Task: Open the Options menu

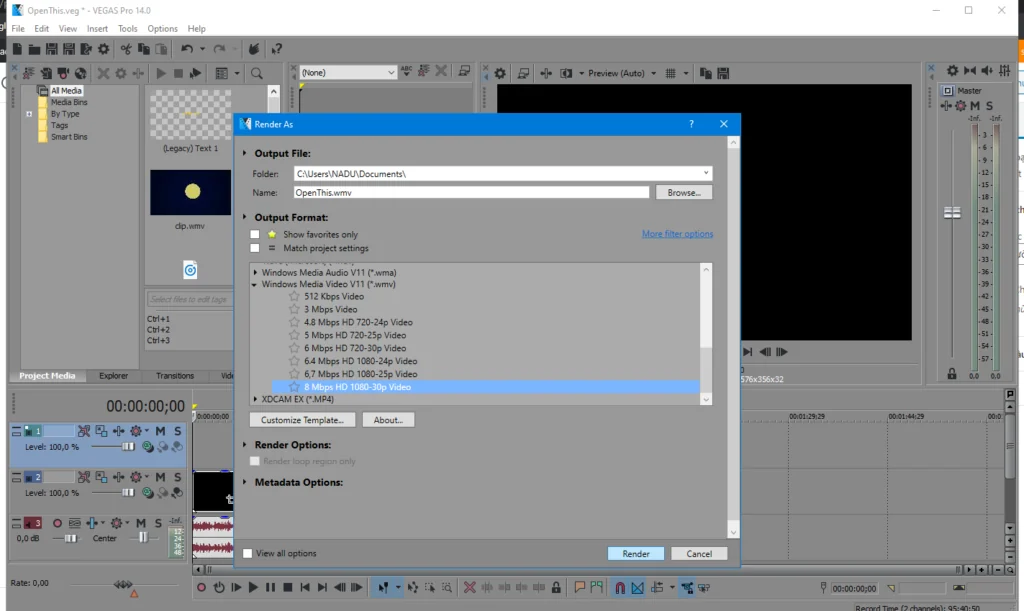Action: (162, 29)
